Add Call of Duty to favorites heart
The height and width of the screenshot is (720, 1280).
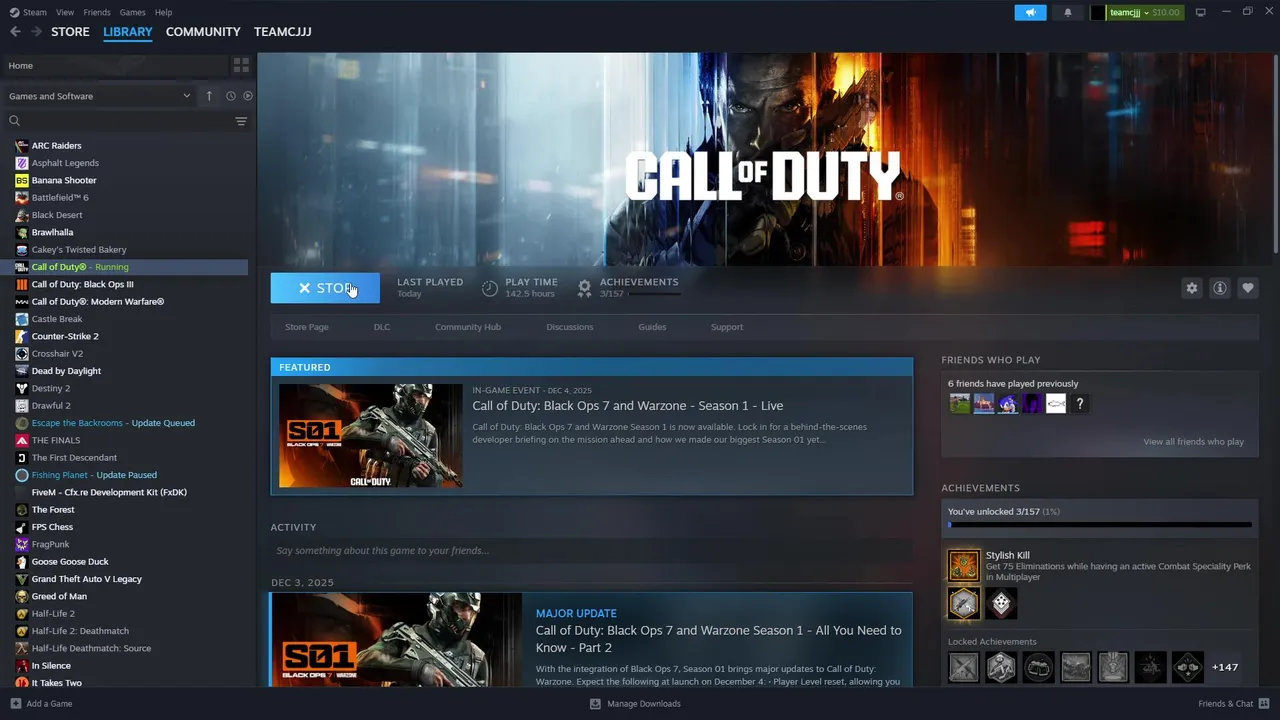click(1248, 288)
